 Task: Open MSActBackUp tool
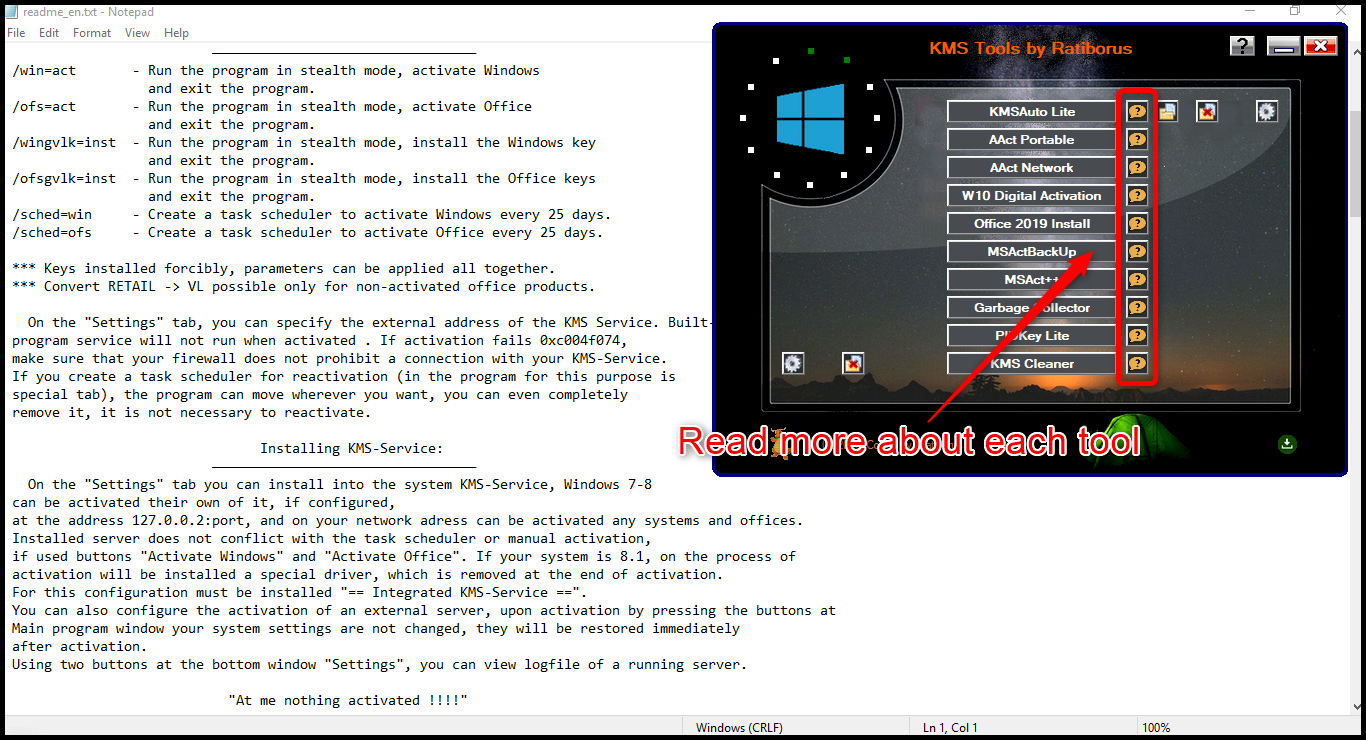click(1032, 252)
